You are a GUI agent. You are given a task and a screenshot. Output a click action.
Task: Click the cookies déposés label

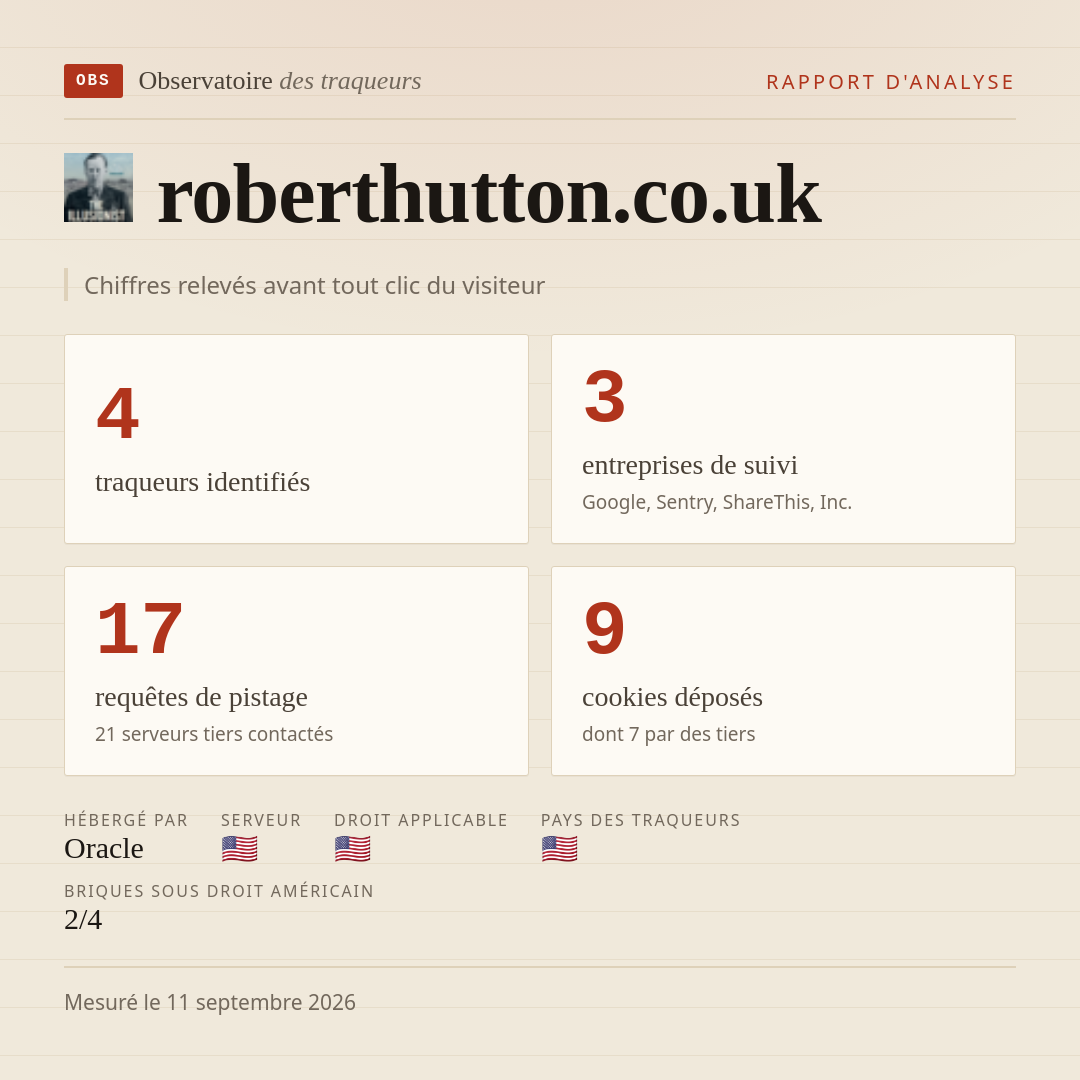(672, 698)
